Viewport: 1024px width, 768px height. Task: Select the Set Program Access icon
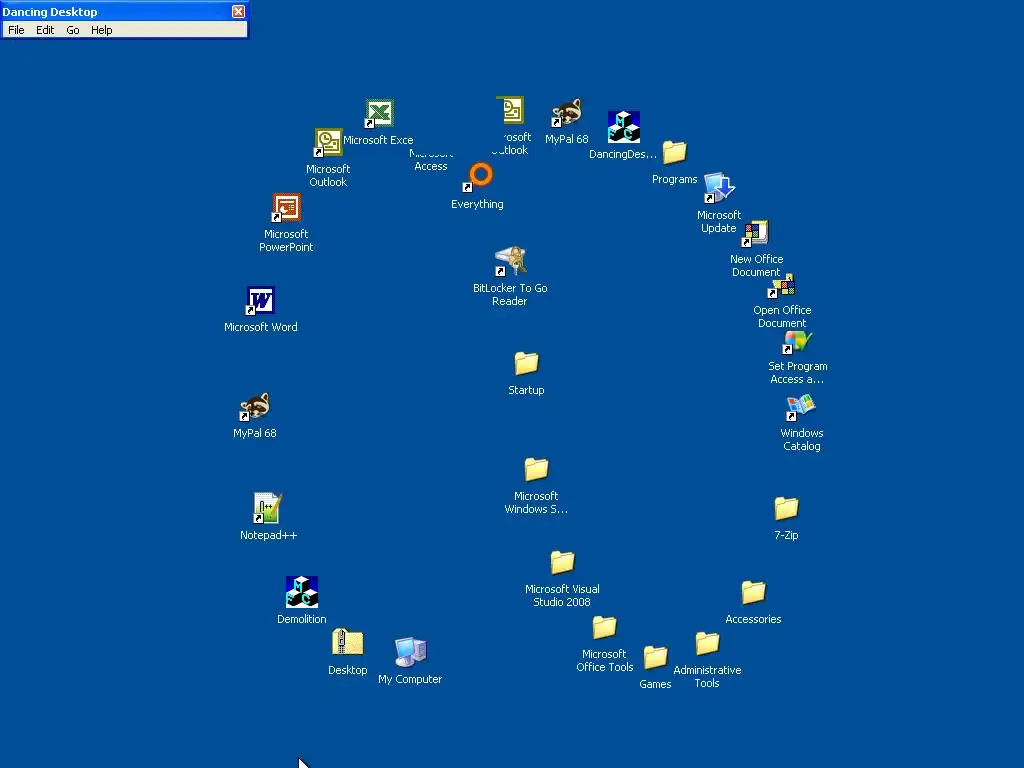797,342
